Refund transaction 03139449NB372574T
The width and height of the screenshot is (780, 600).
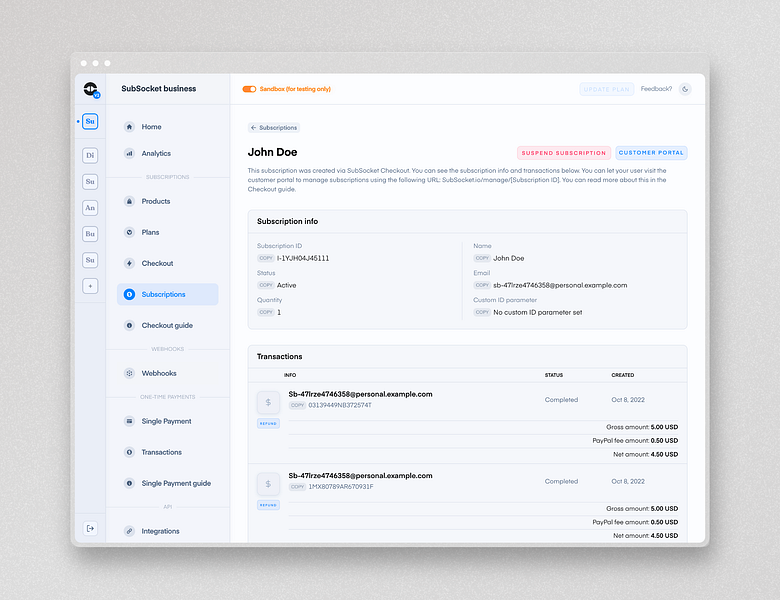tap(268, 423)
